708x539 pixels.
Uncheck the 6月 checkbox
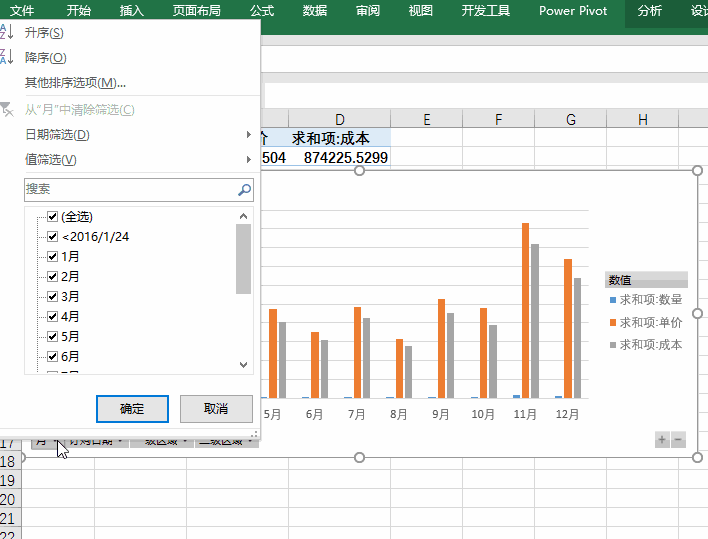coord(52,357)
